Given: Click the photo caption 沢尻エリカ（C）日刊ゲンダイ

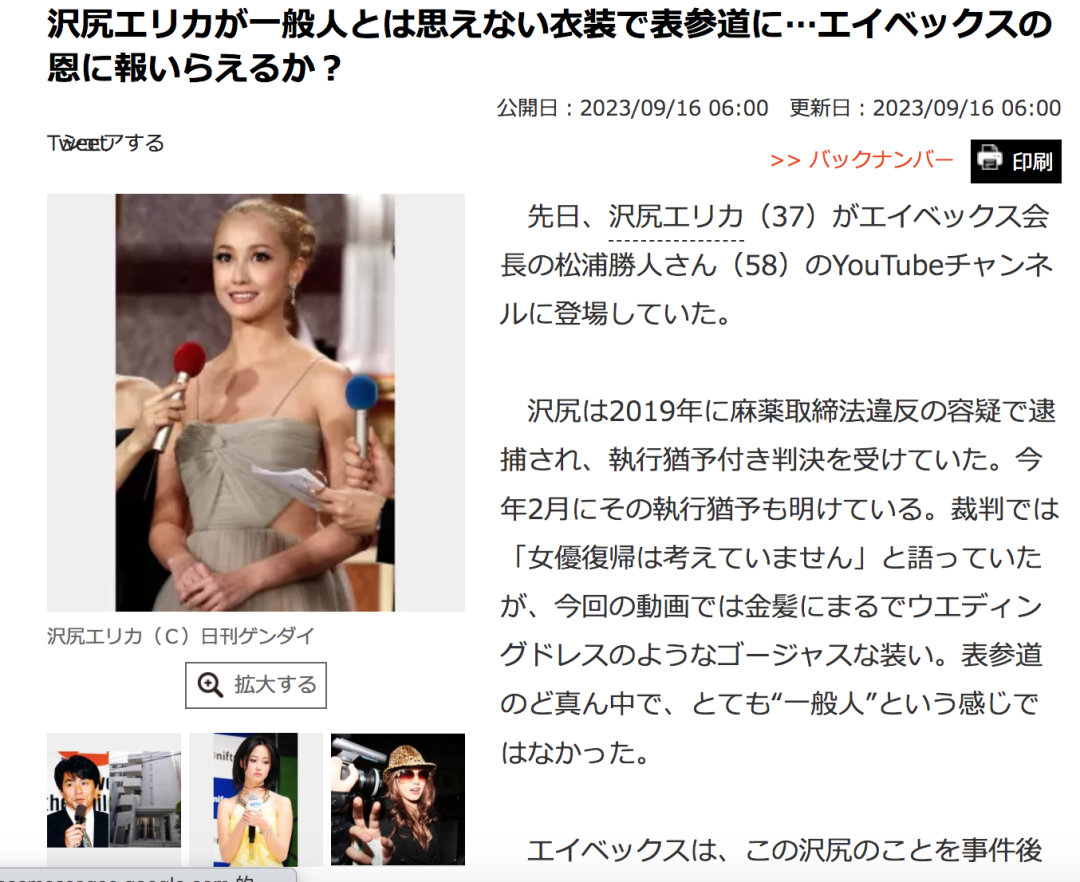Looking at the screenshot, I should coord(181,636).
